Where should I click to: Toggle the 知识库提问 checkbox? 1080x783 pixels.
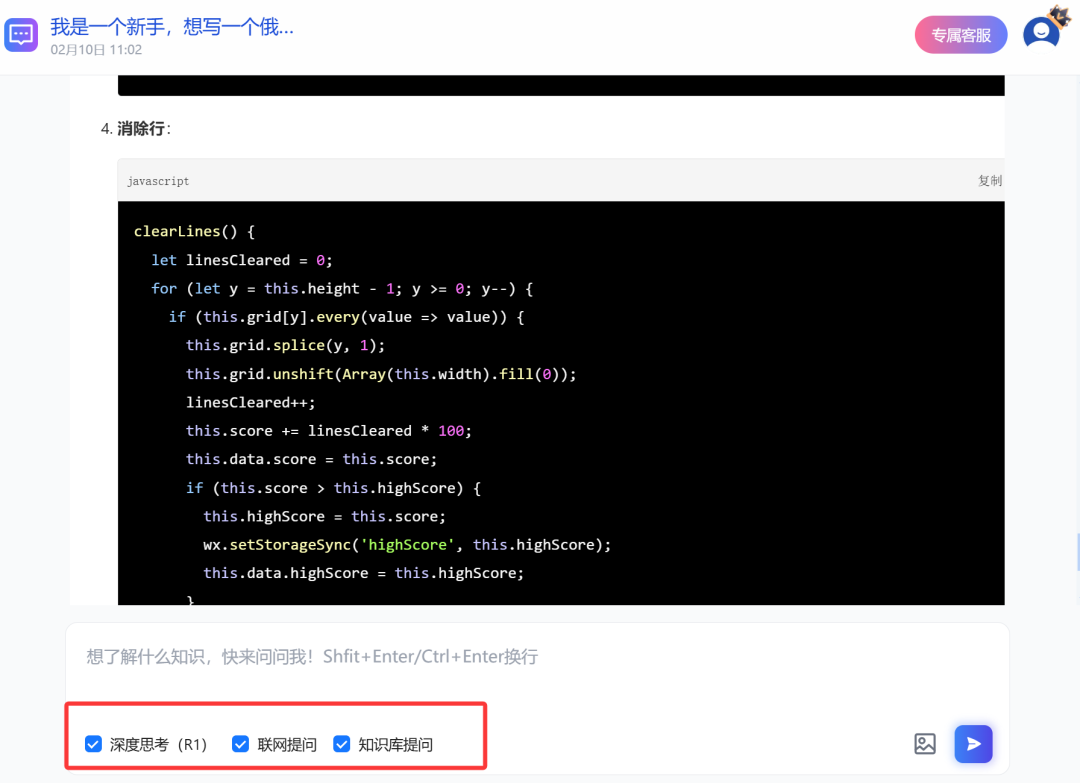342,744
